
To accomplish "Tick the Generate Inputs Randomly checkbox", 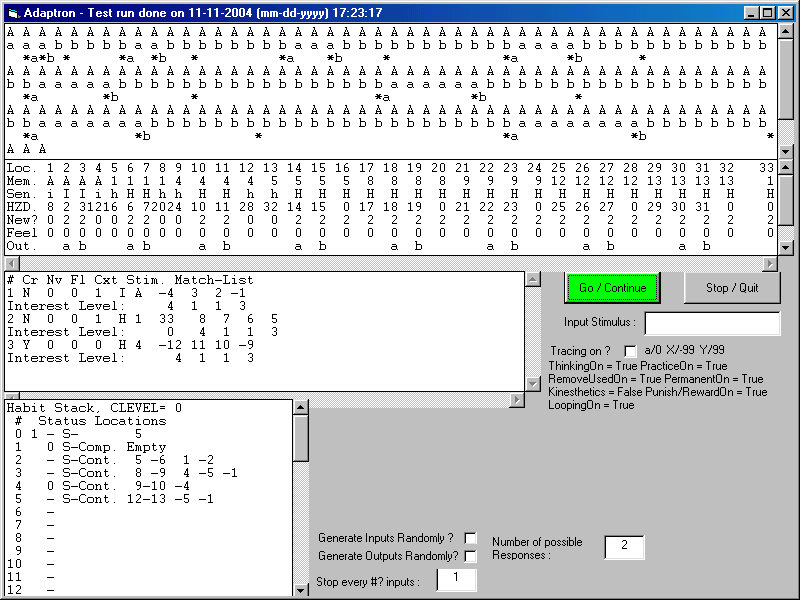I will click(x=470, y=538).
